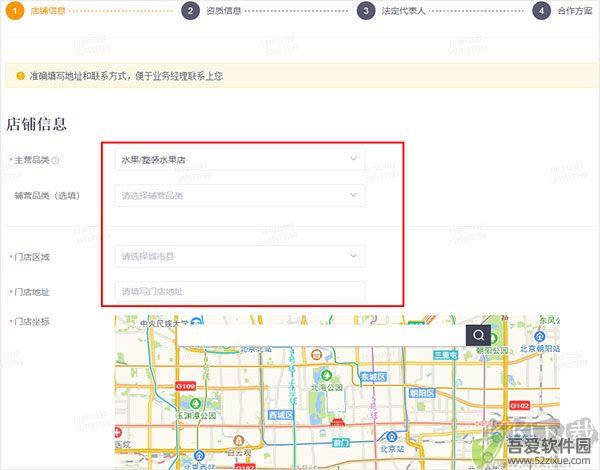
Task: Click step 4 circle for 合作方案
Action: [x=541, y=10]
